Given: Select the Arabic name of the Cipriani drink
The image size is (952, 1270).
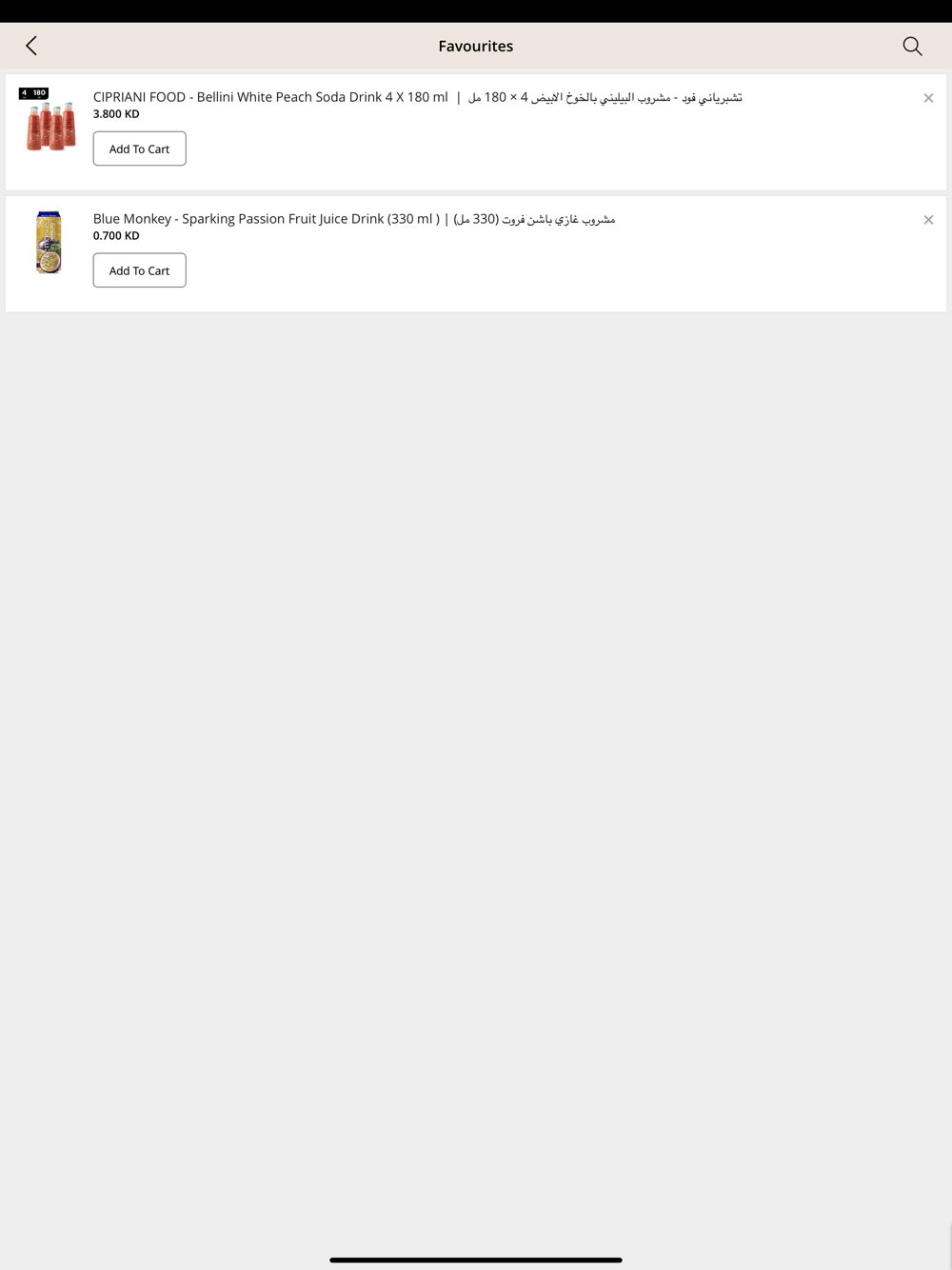Looking at the screenshot, I should pyautogui.click(x=605, y=97).
